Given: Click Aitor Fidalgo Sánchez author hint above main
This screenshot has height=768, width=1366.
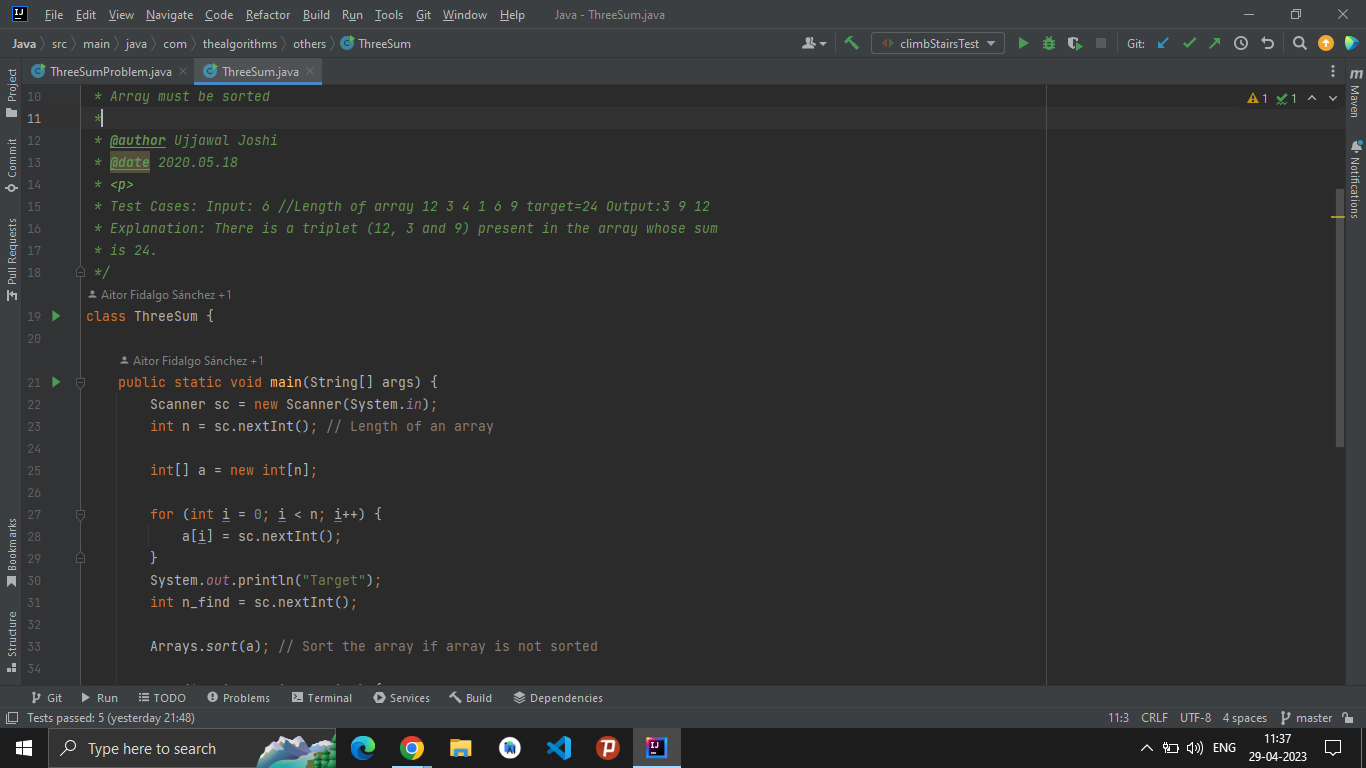Looking at the screenshot, I should coord(190,360).
